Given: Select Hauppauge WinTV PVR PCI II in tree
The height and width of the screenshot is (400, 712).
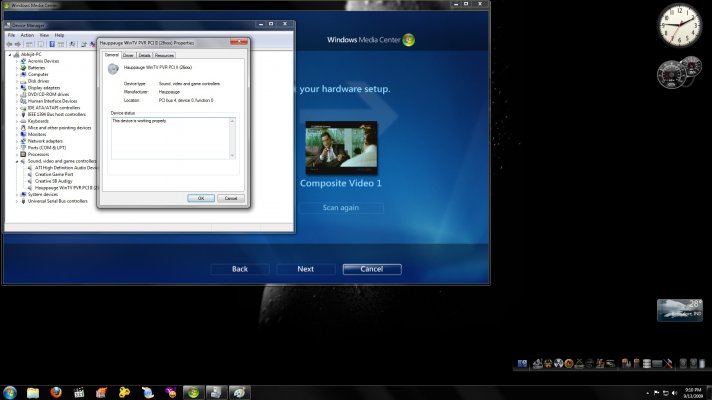Looking at the screenshot, I should (x=63, y=188).
